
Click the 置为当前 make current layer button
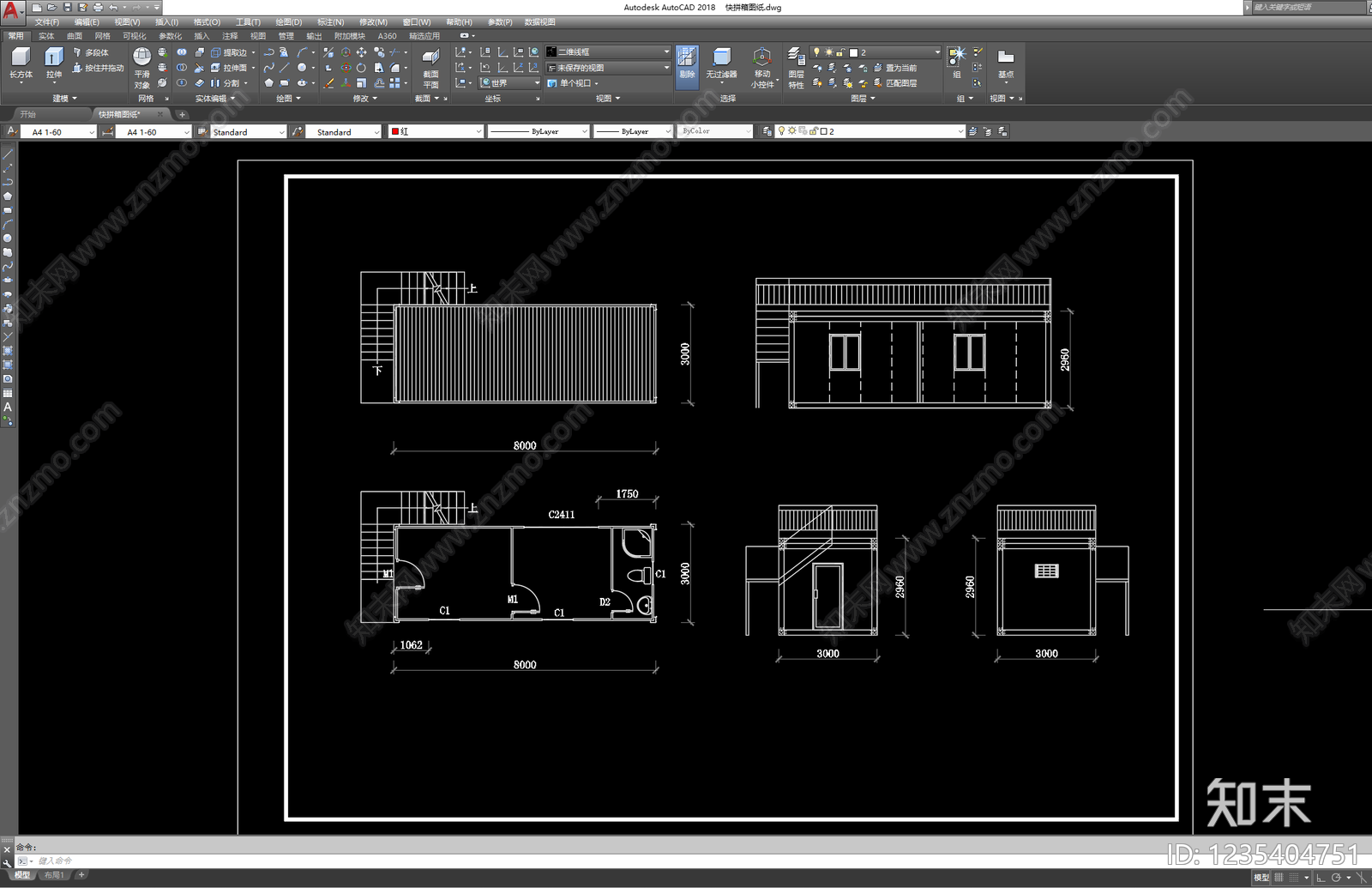[894, 68]
